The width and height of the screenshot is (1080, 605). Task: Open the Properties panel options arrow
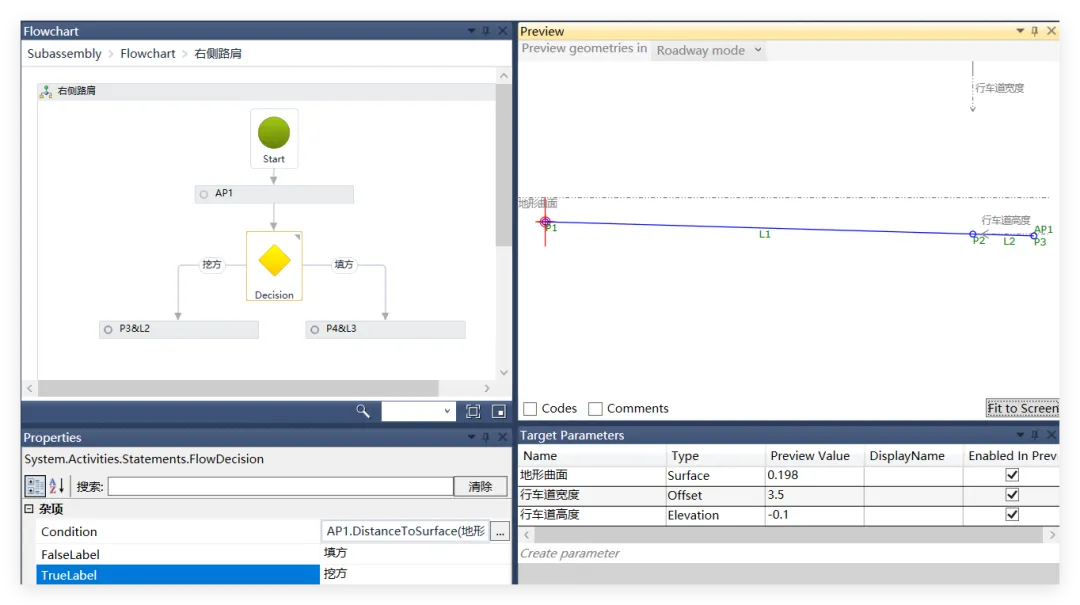click(471, 437)
